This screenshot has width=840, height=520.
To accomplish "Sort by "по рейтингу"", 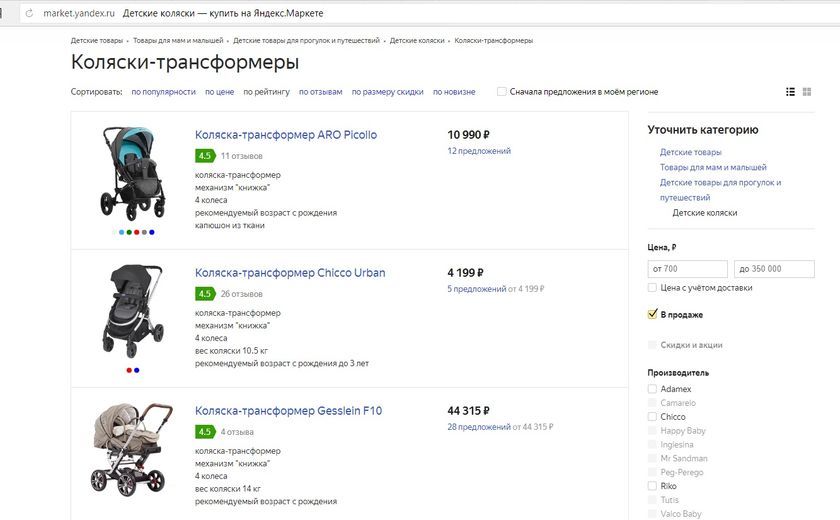I will point(266,92).
